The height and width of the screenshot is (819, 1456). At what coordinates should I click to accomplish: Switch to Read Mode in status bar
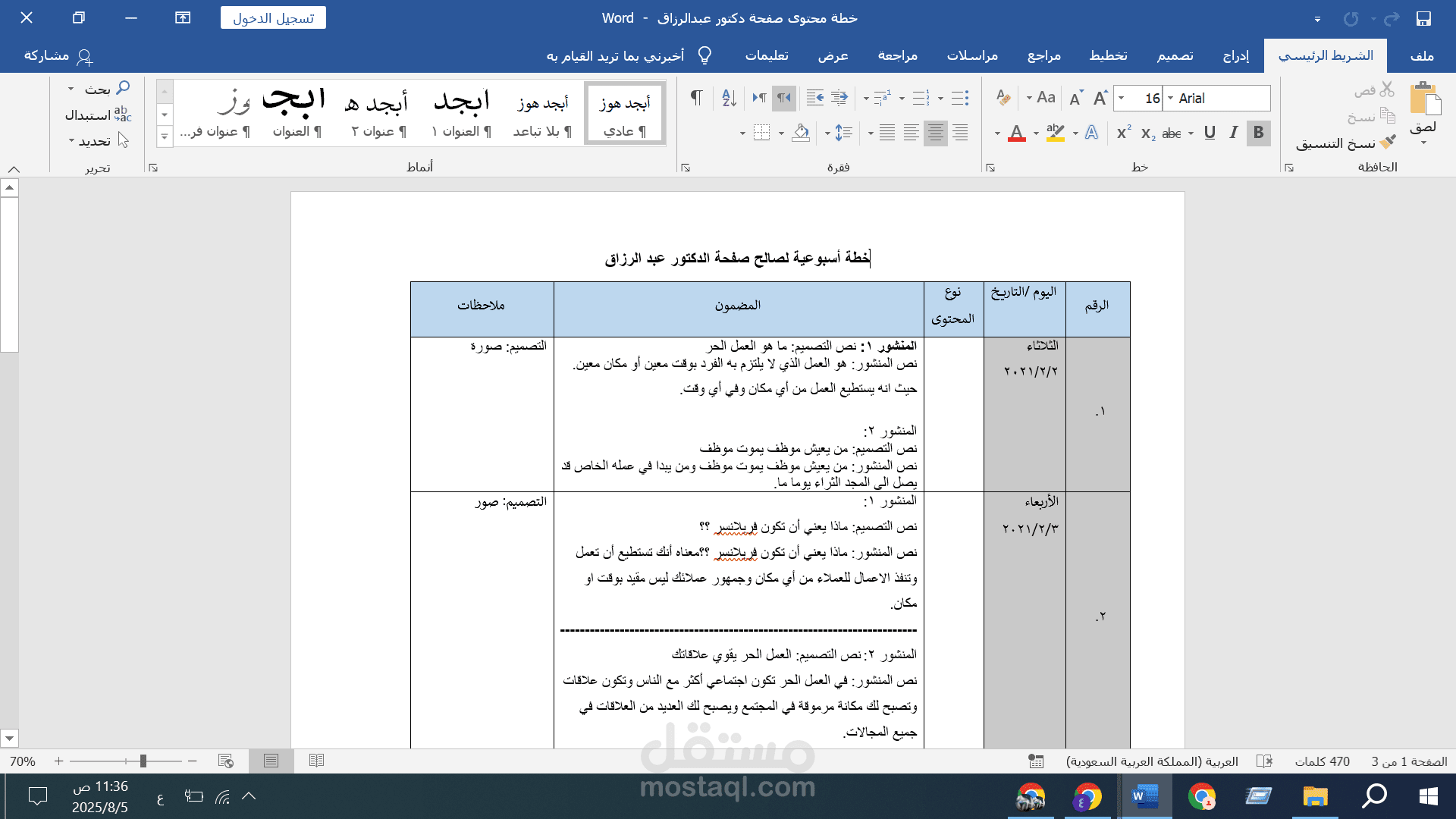pos(316,761)
